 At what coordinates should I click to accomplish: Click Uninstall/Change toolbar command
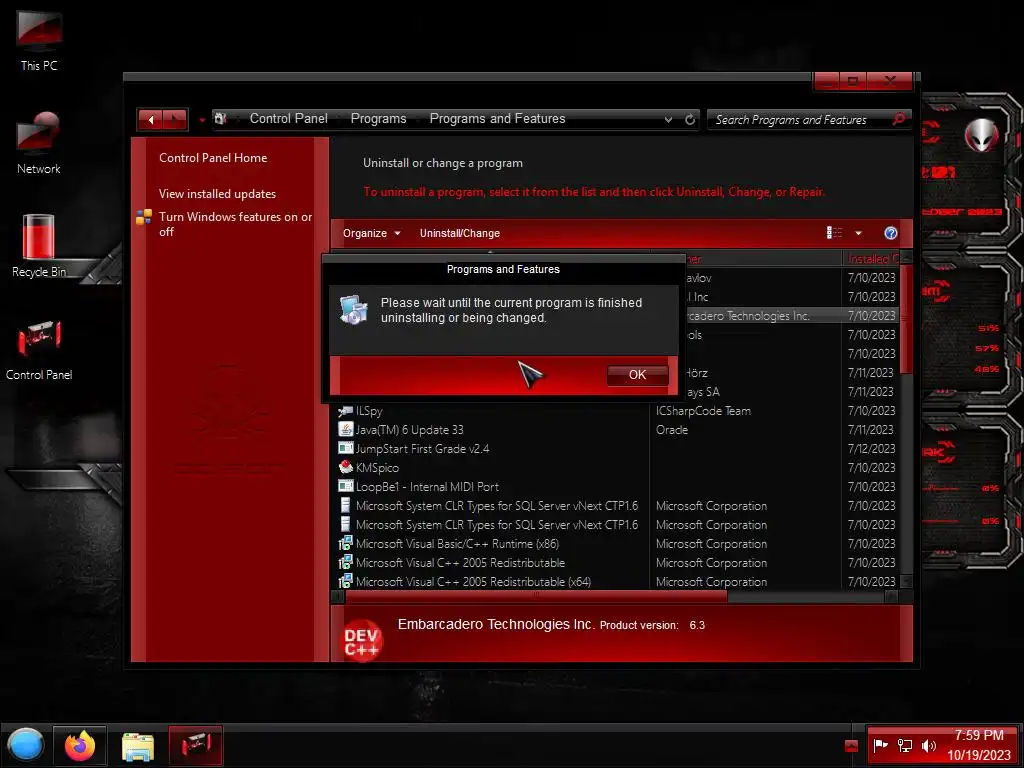pos(460,233)
